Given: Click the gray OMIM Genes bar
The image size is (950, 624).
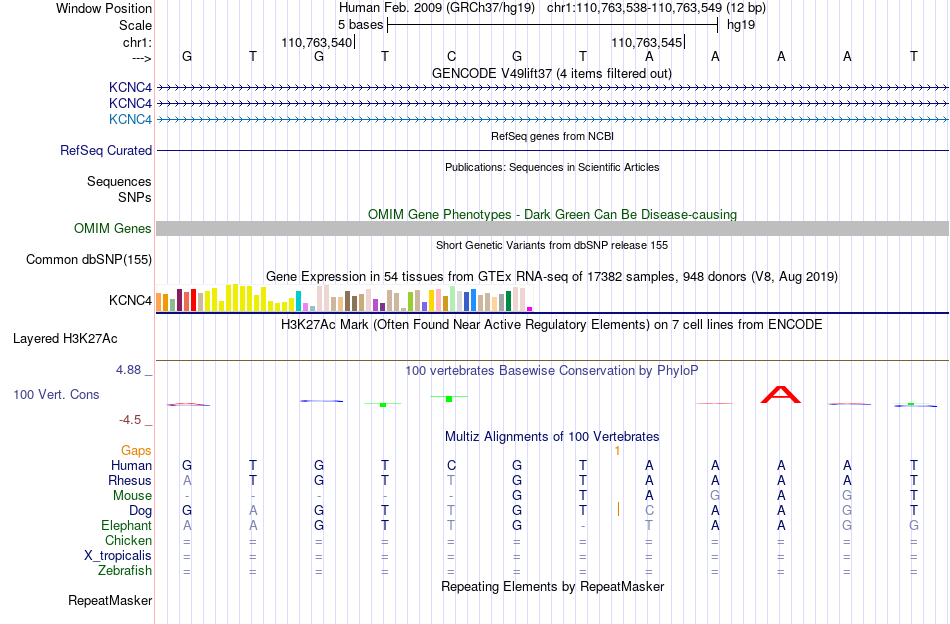Looking at the screenshot, I should (552, 228).
